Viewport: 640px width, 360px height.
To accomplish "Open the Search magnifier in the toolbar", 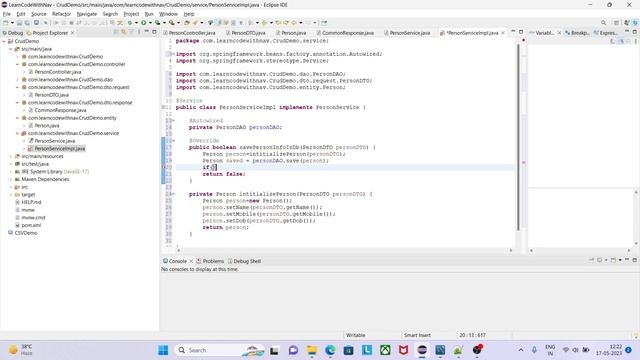I will click(603, 23).
